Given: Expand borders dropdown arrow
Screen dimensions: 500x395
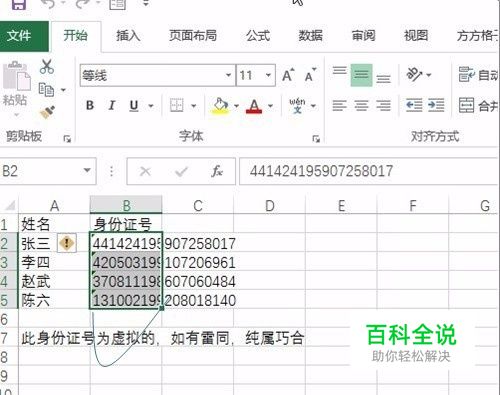Looking at the screenshot, I should tap(194, 106).
